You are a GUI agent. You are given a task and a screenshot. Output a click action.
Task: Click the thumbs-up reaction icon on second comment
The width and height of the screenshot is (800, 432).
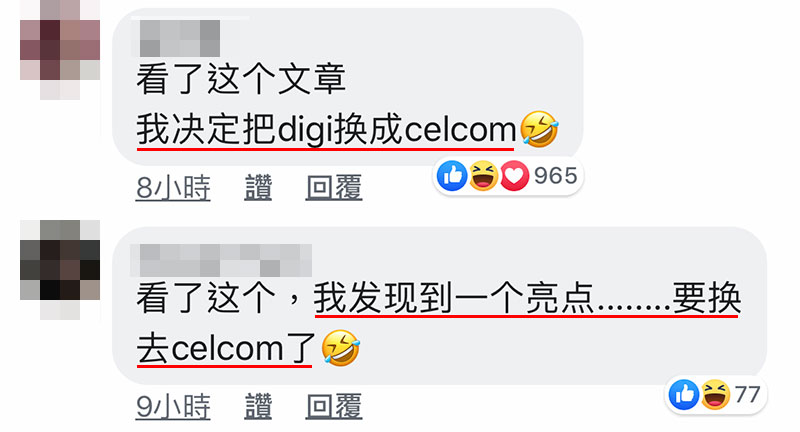point(684,394)
